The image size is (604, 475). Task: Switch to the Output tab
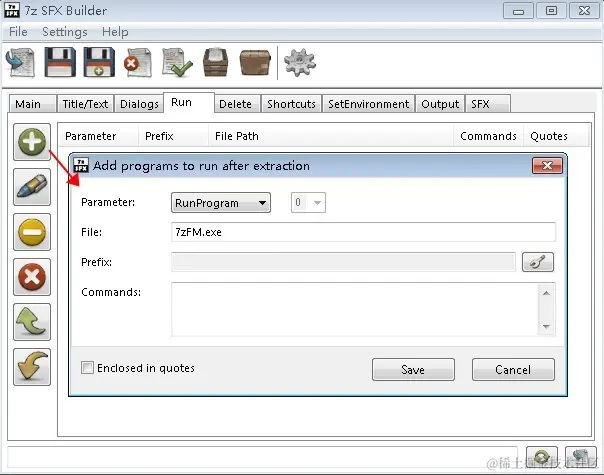pyautogui.click(x=440, y=104)
